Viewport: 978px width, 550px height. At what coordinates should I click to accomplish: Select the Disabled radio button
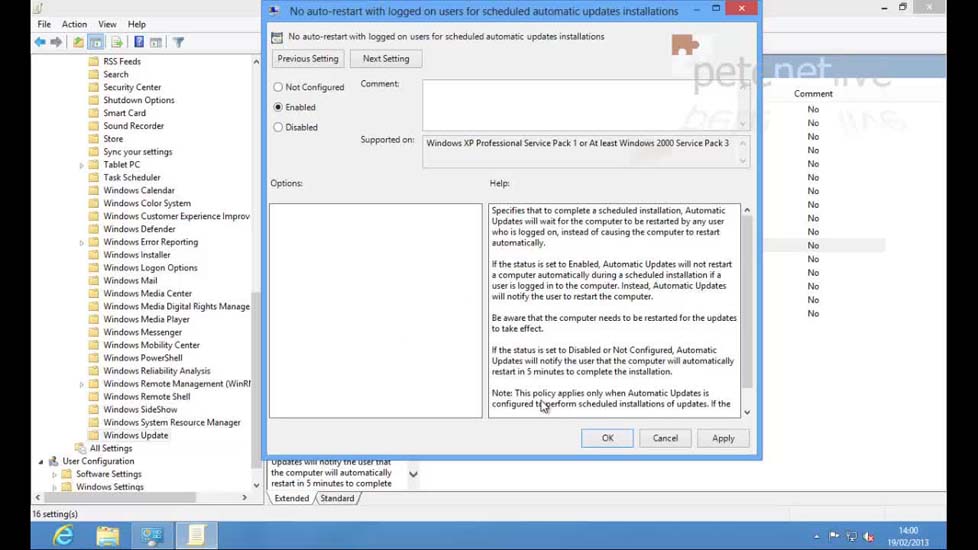point(278,127)
